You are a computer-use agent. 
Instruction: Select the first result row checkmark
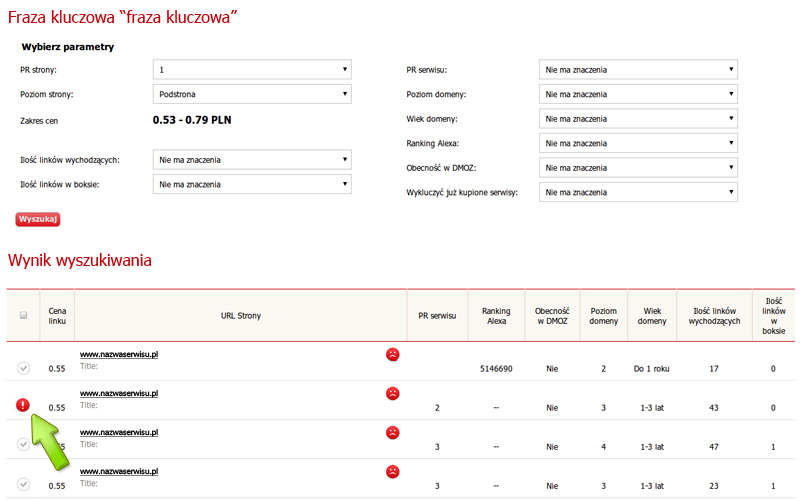click(23, 368)
